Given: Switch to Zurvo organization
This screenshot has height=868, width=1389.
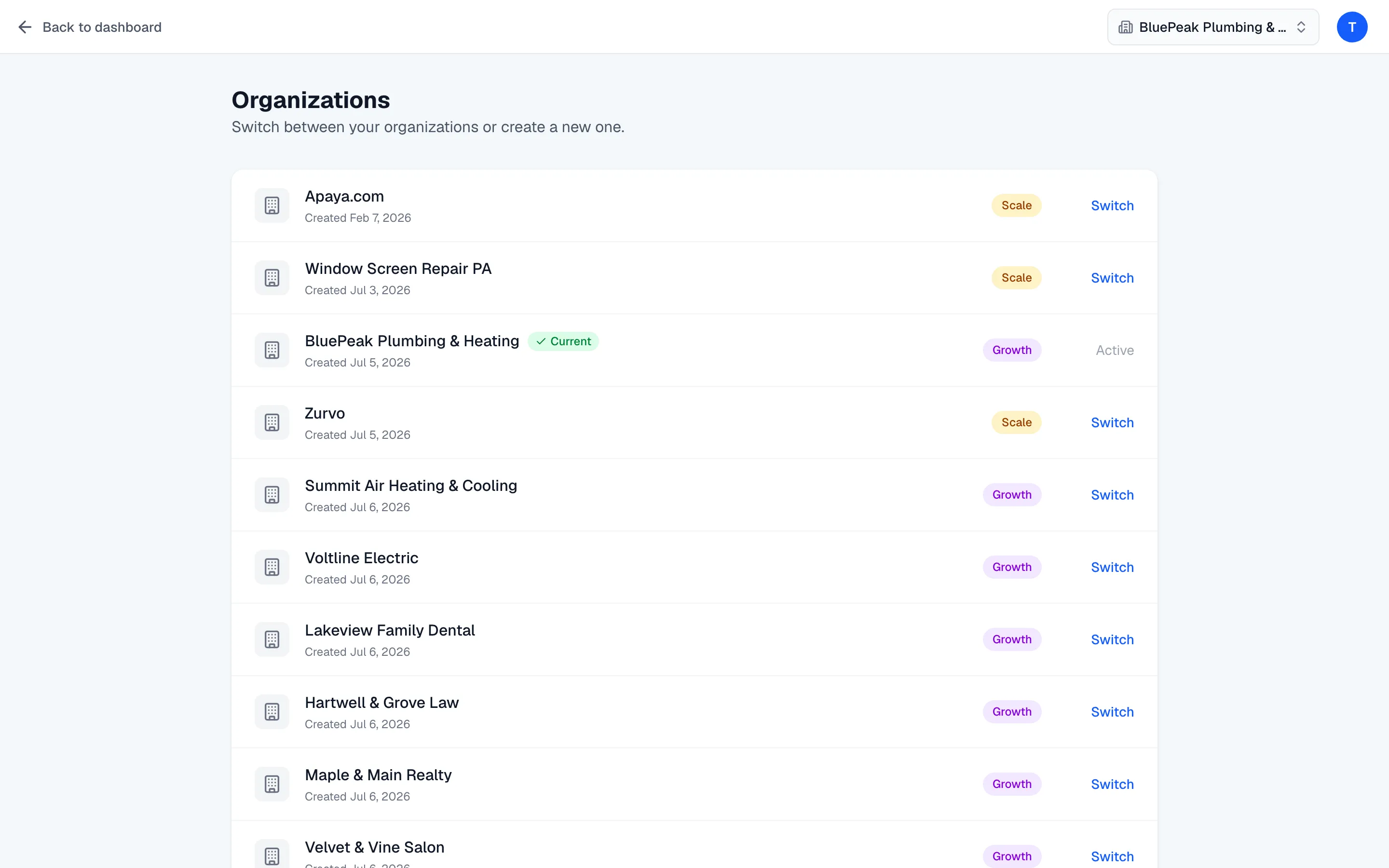Looking at the screenshot, I should click(x=1112, y=422).
